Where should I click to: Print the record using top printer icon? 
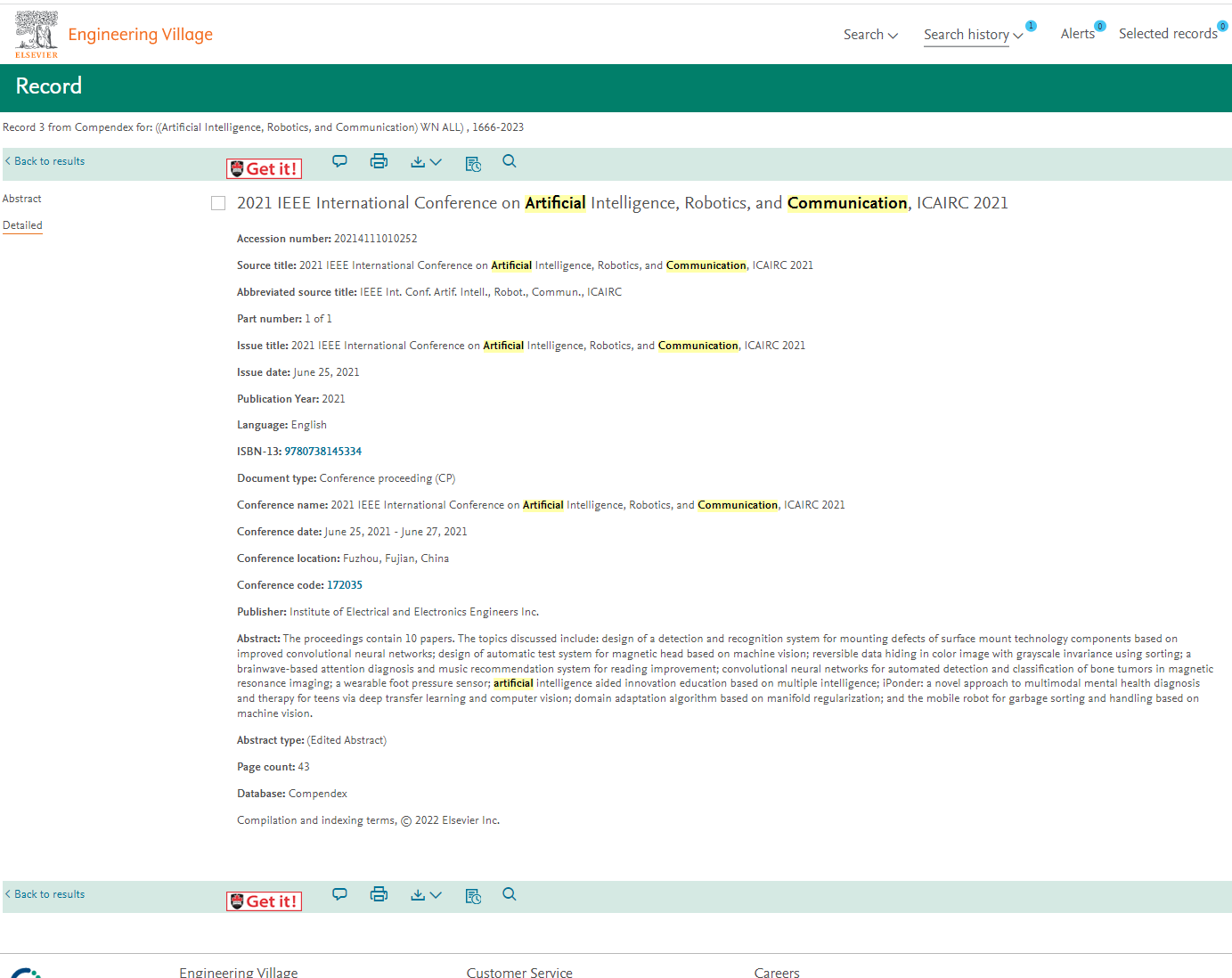point(379,161)
